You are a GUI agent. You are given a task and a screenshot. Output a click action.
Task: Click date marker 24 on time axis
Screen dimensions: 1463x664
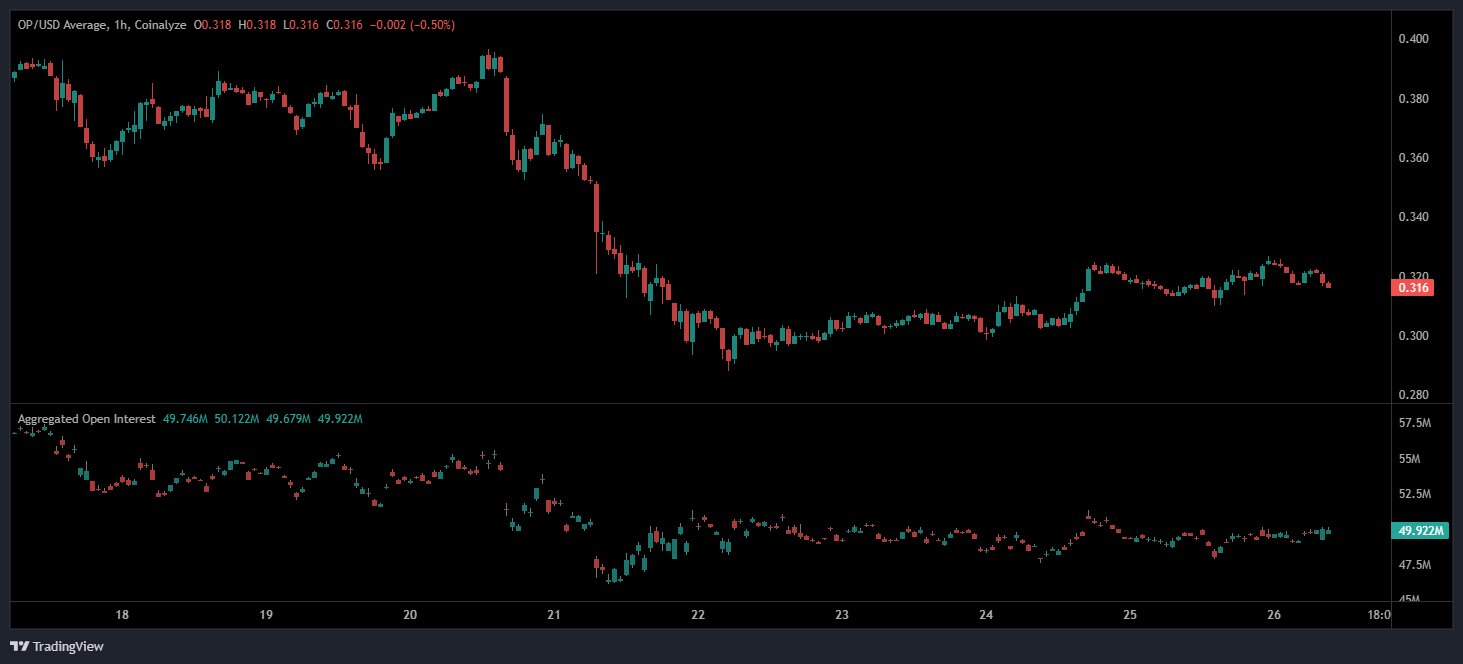click(x=986, y=614)
